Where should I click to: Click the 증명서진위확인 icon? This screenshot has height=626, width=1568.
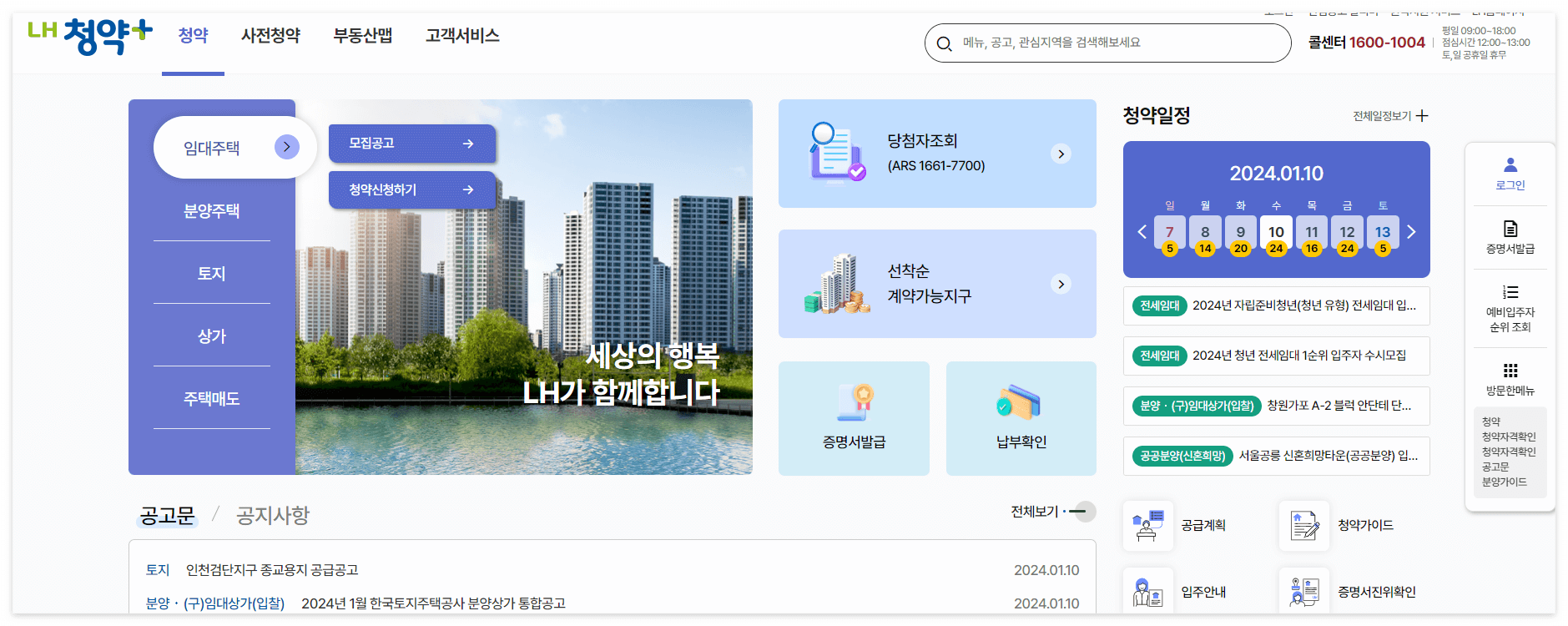pos(1304,592)
